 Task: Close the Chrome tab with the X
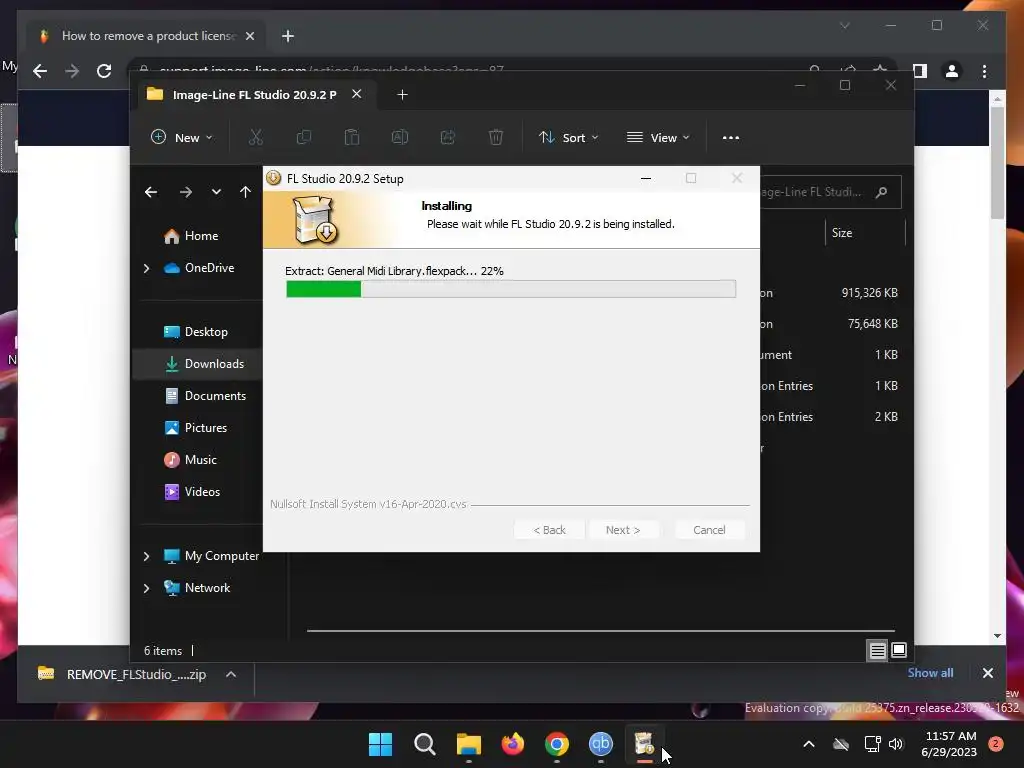[250, 36]
